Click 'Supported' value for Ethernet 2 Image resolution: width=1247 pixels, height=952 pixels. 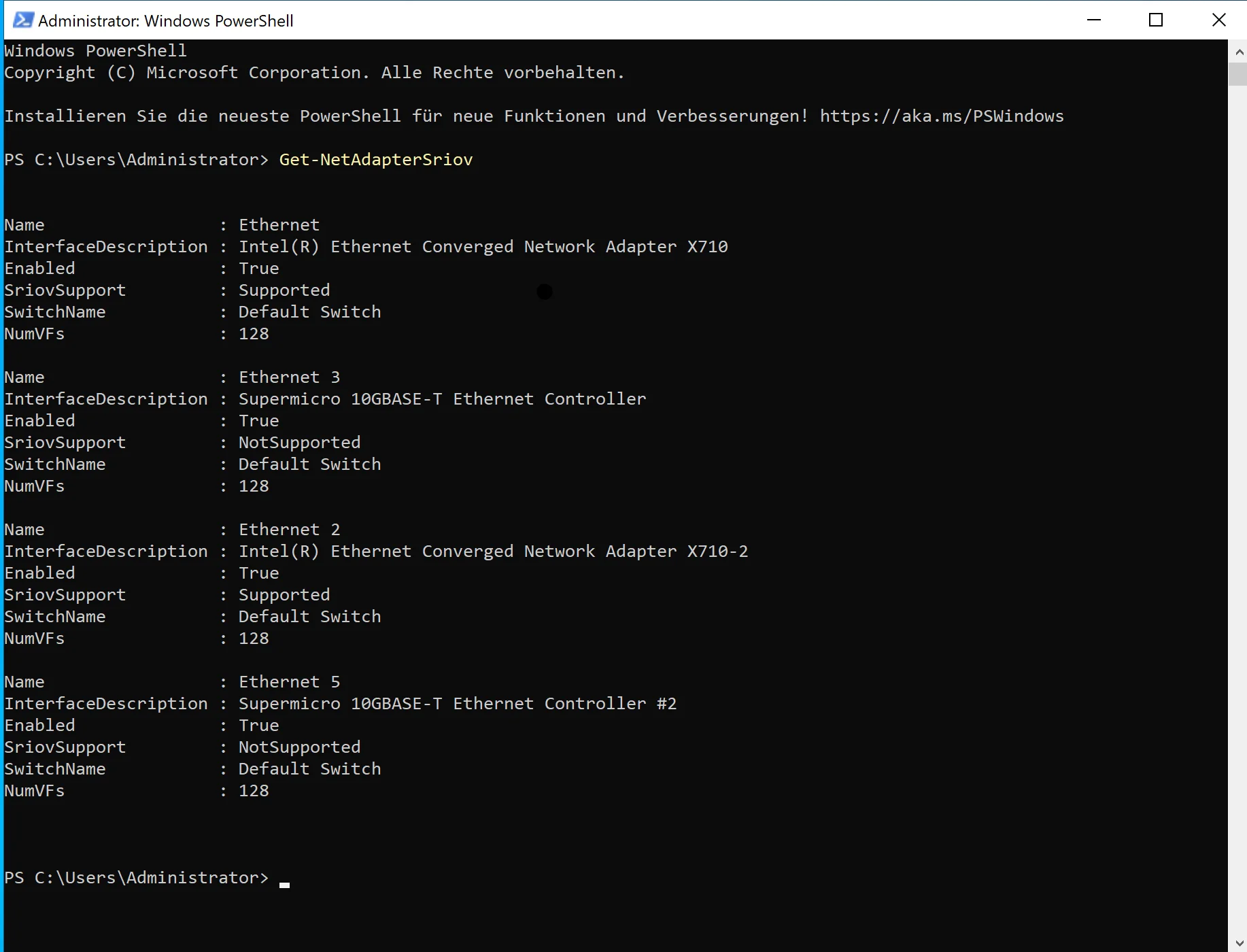284,595
